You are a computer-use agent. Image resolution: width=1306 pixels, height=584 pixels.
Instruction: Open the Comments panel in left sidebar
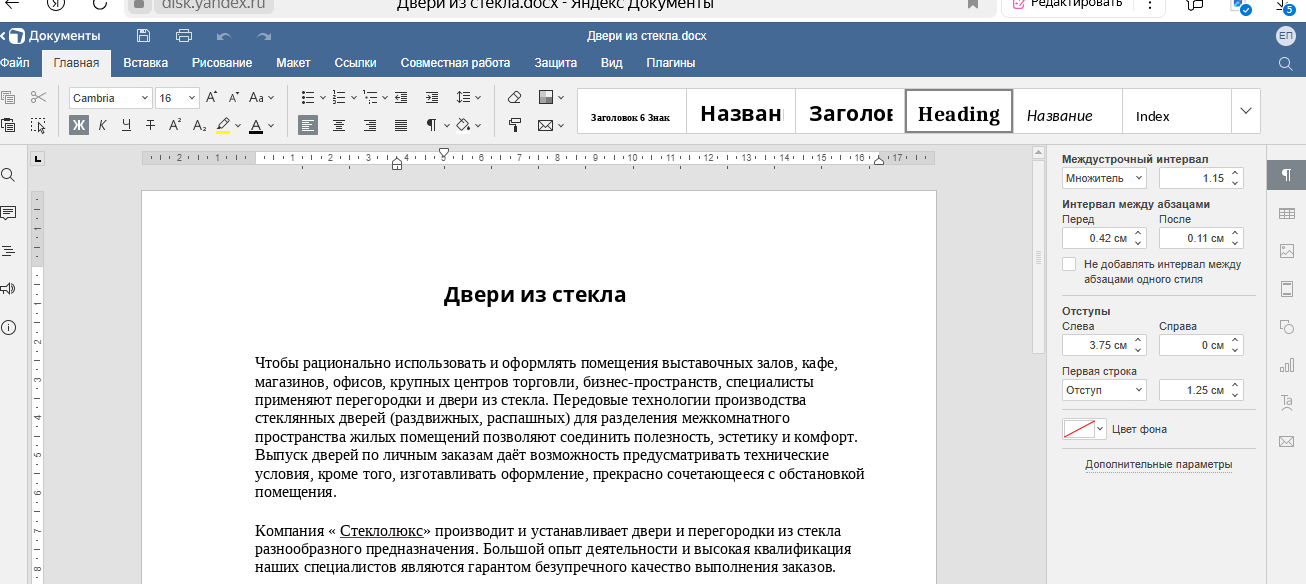(x=8, y=213)
